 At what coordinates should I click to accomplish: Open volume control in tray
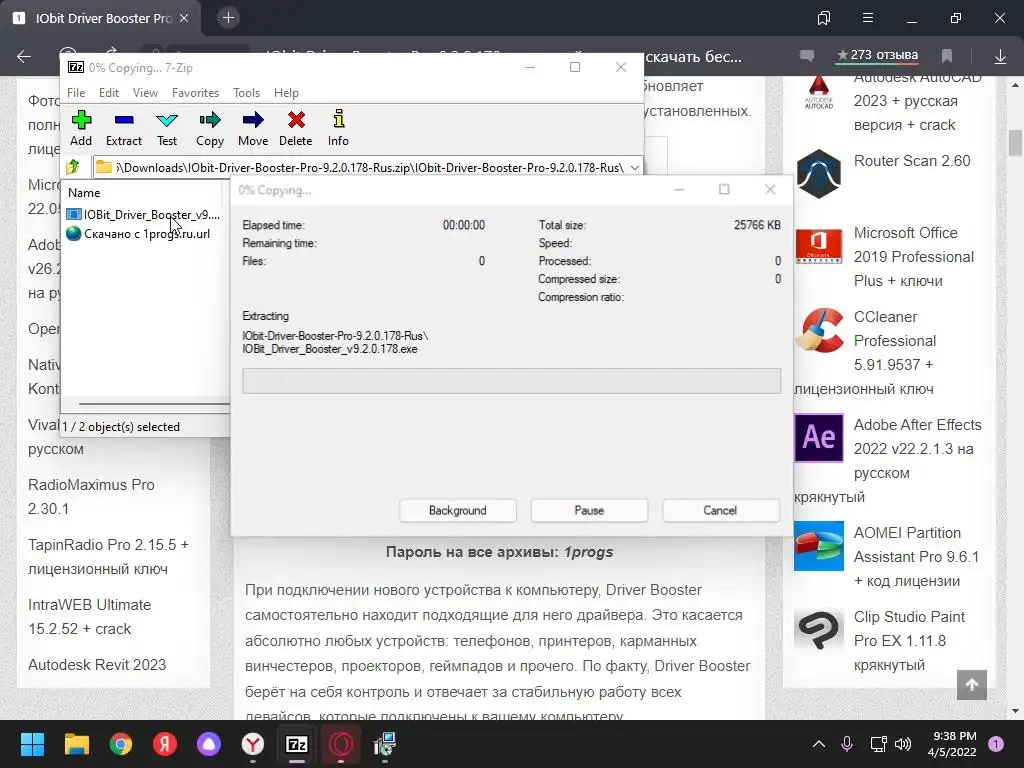pyautogui.click(x=903, y=744)
